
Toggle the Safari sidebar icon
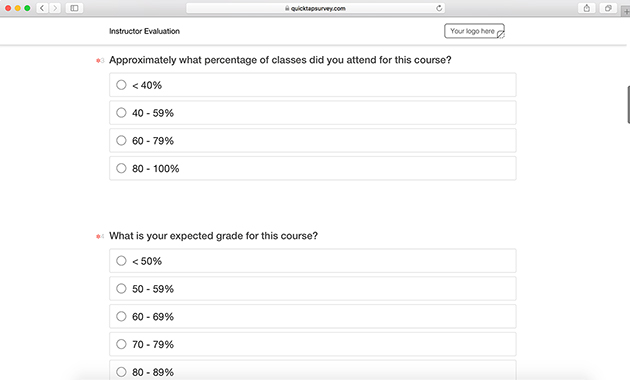tap(74, 8)
